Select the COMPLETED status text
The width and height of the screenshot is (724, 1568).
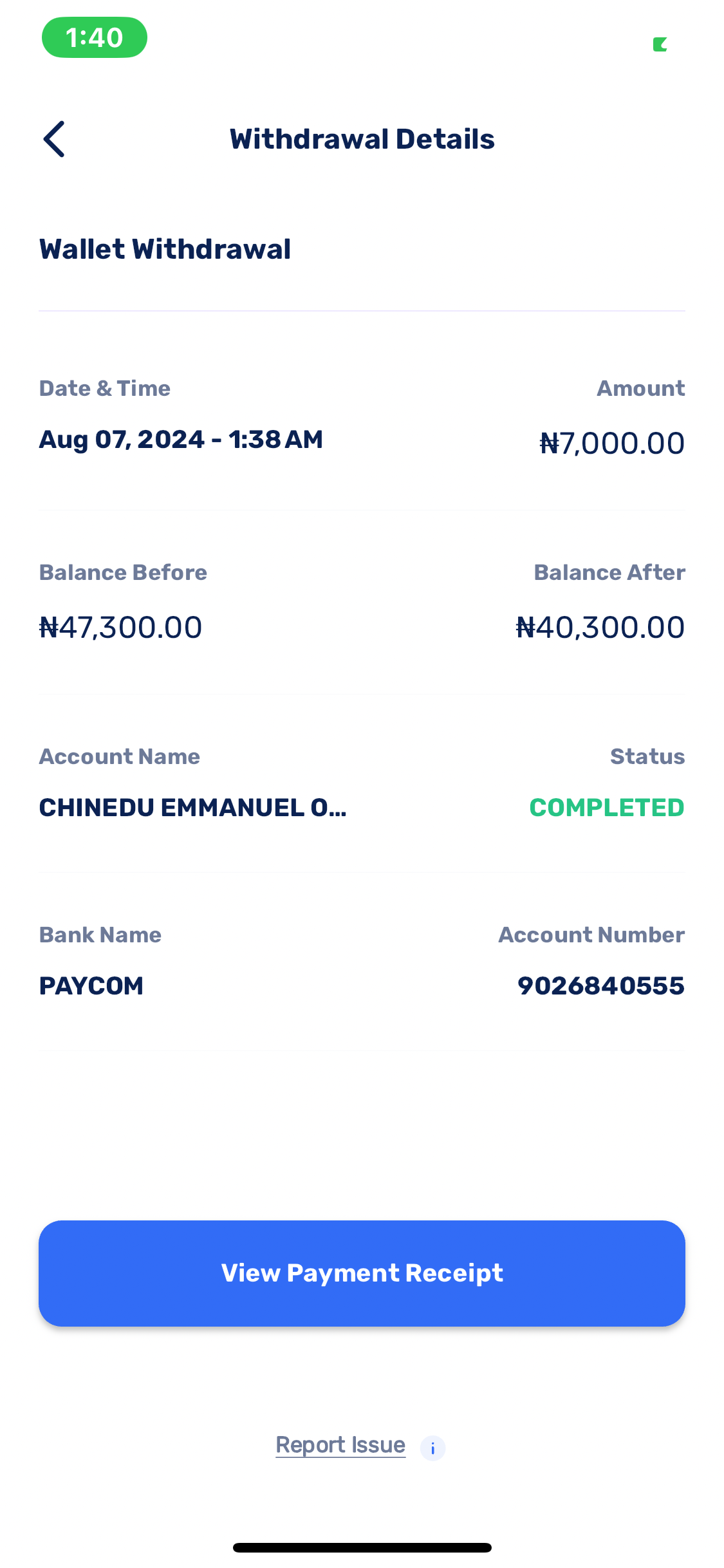pyautogui.click(x=606, y=808)
